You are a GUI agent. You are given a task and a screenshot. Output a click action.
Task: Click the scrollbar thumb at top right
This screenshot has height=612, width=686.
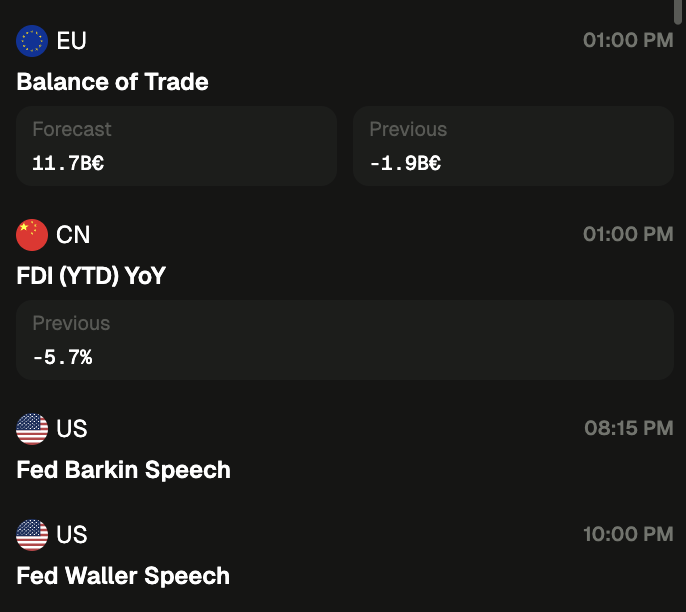pyautogui.click(x=680, y=8)
